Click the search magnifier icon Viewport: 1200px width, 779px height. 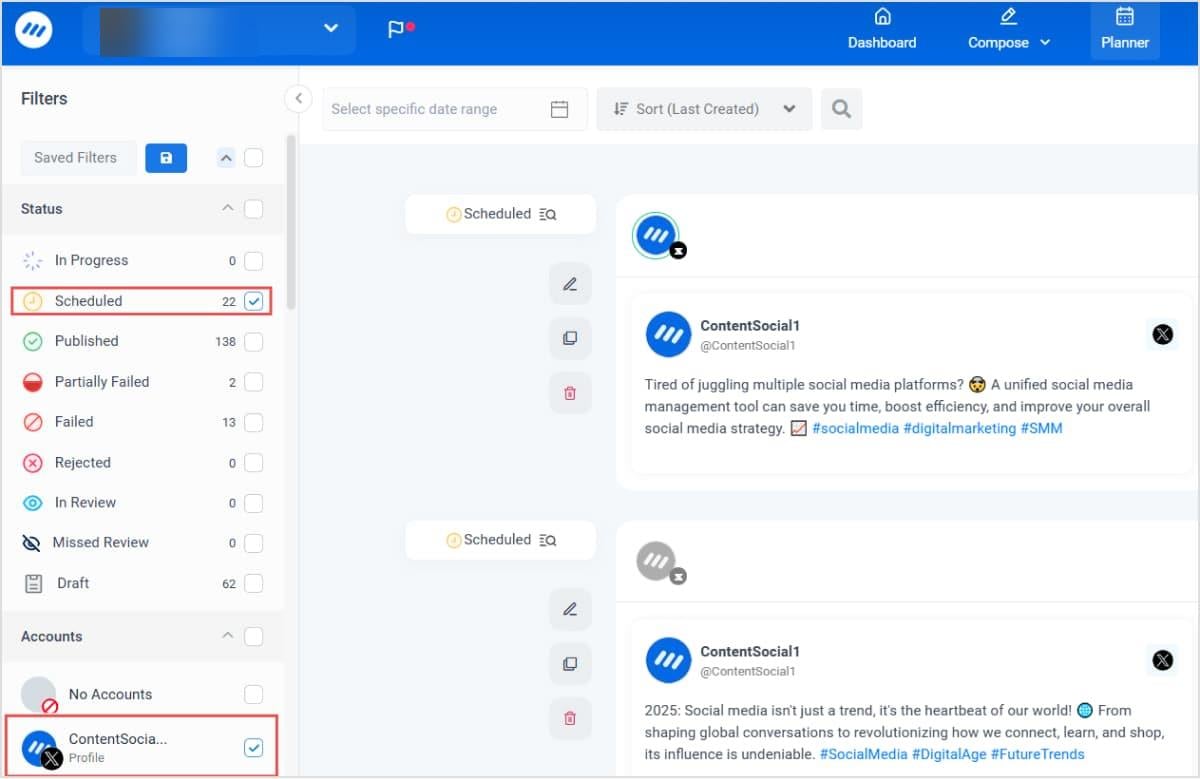841,108
